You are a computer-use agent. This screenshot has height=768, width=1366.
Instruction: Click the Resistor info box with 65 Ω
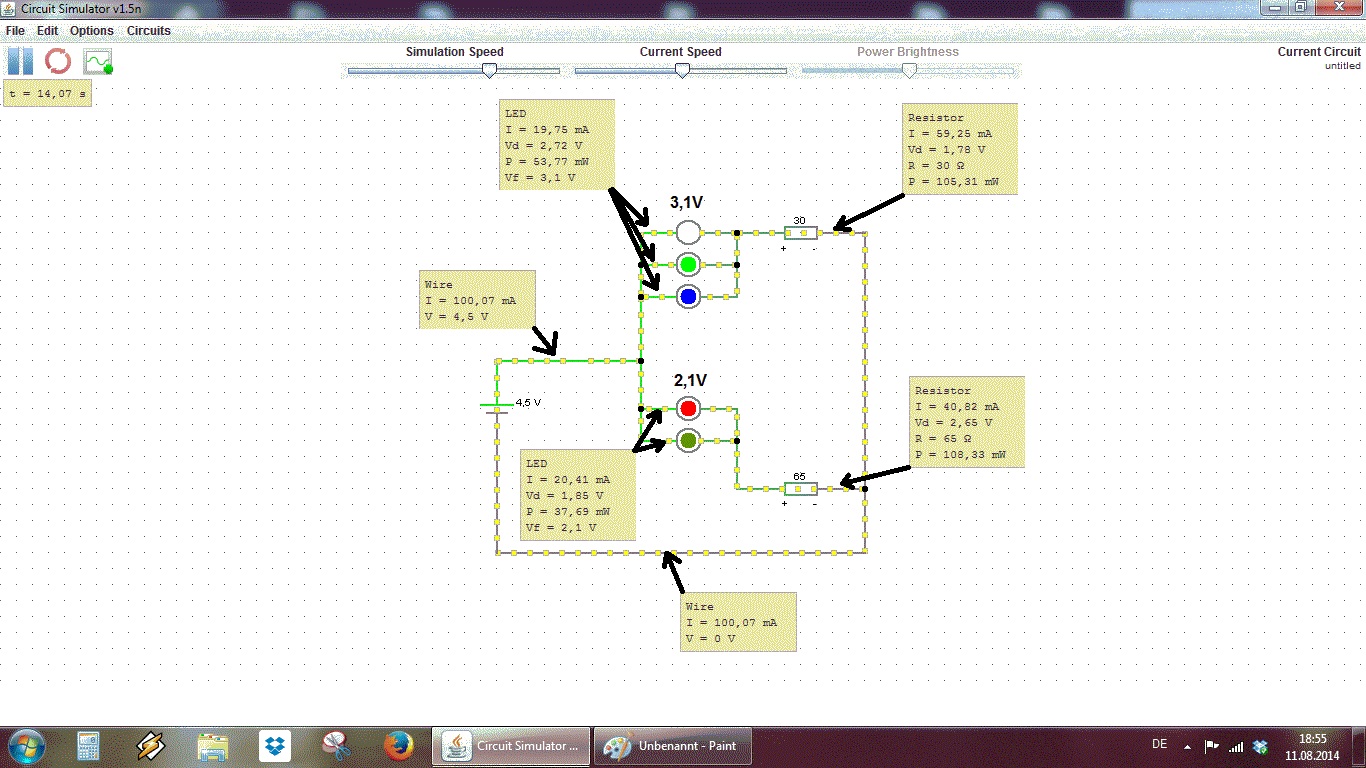967,421
